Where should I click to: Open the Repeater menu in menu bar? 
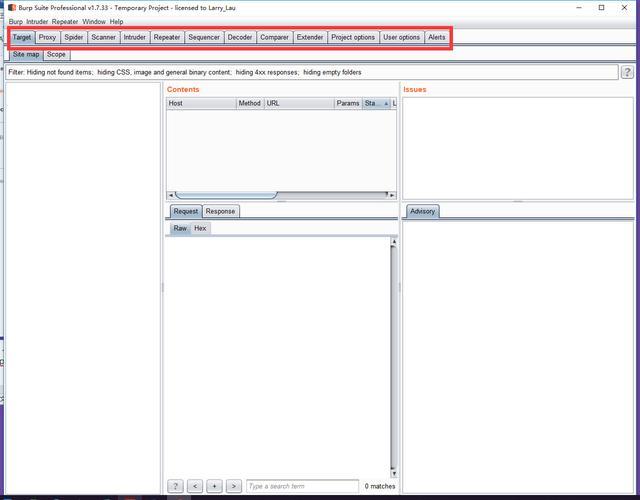tap(65, 22)
